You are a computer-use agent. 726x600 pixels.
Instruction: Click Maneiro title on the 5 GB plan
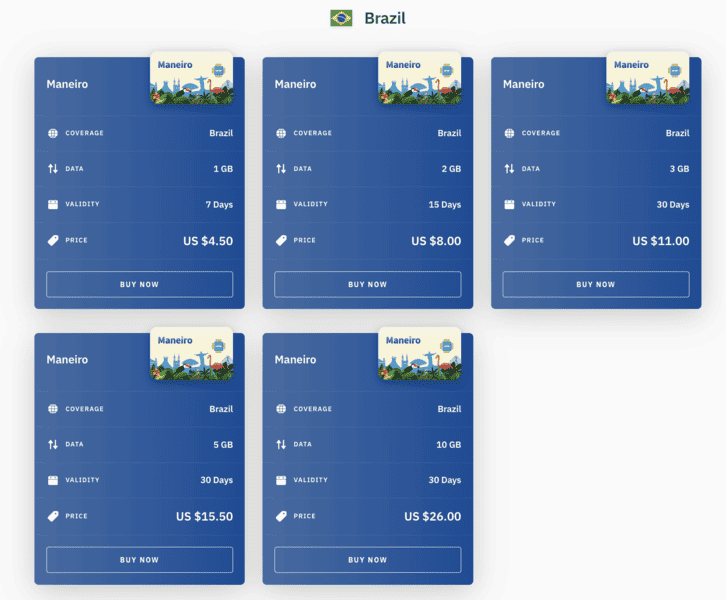[67, 360]
